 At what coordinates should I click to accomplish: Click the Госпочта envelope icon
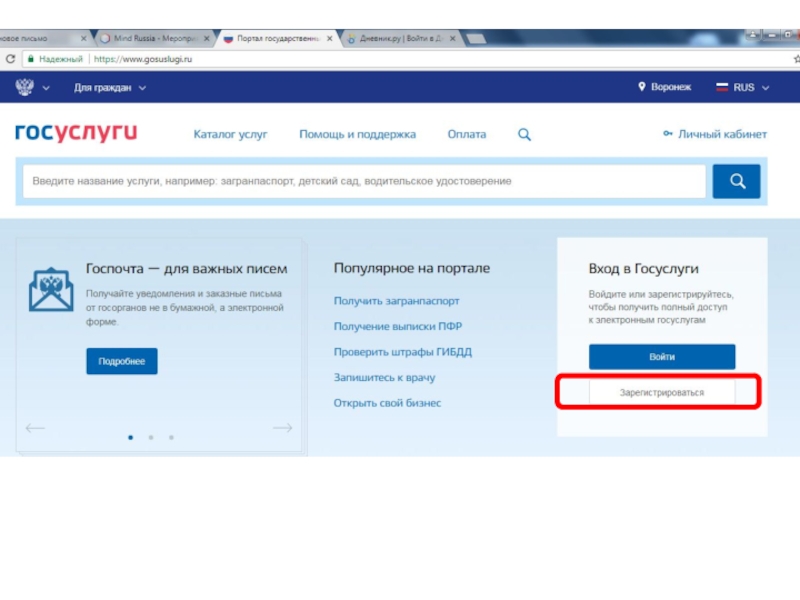(x=51, y=289)
